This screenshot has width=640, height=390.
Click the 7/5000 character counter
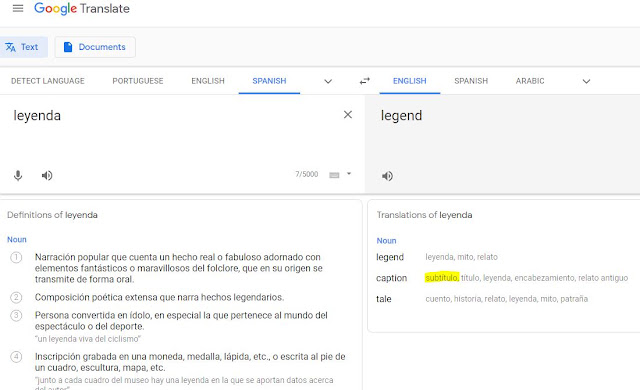coord(307,174)
